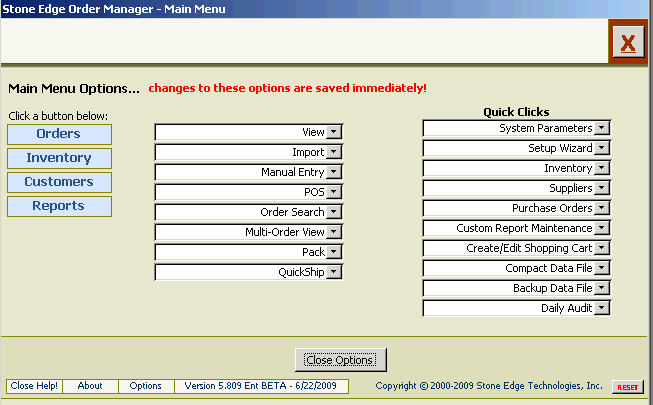The image size is (653, 405).
Task: Select the Reports button
Action: (59, 206)
